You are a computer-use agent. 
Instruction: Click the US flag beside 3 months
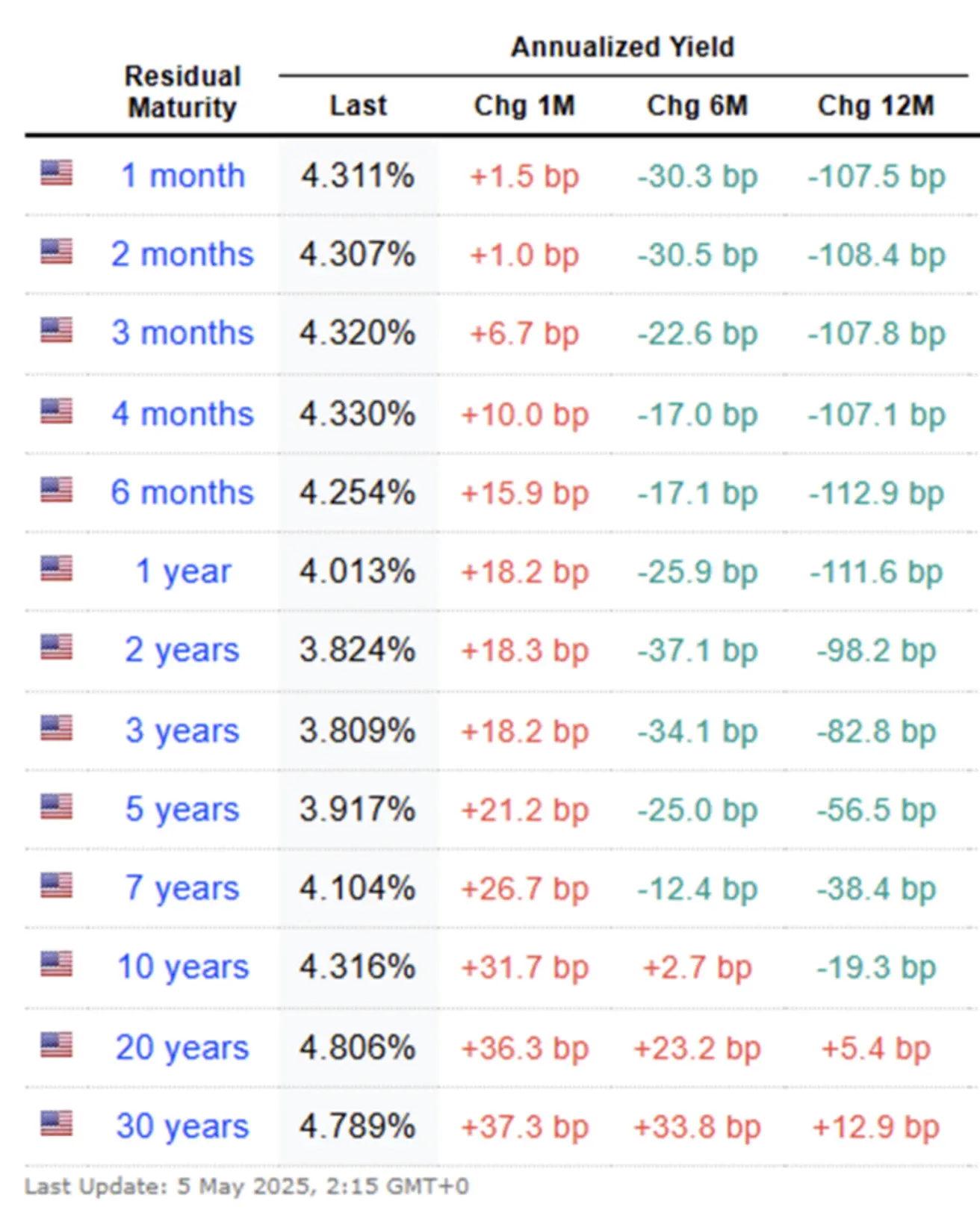click(56, 329)
